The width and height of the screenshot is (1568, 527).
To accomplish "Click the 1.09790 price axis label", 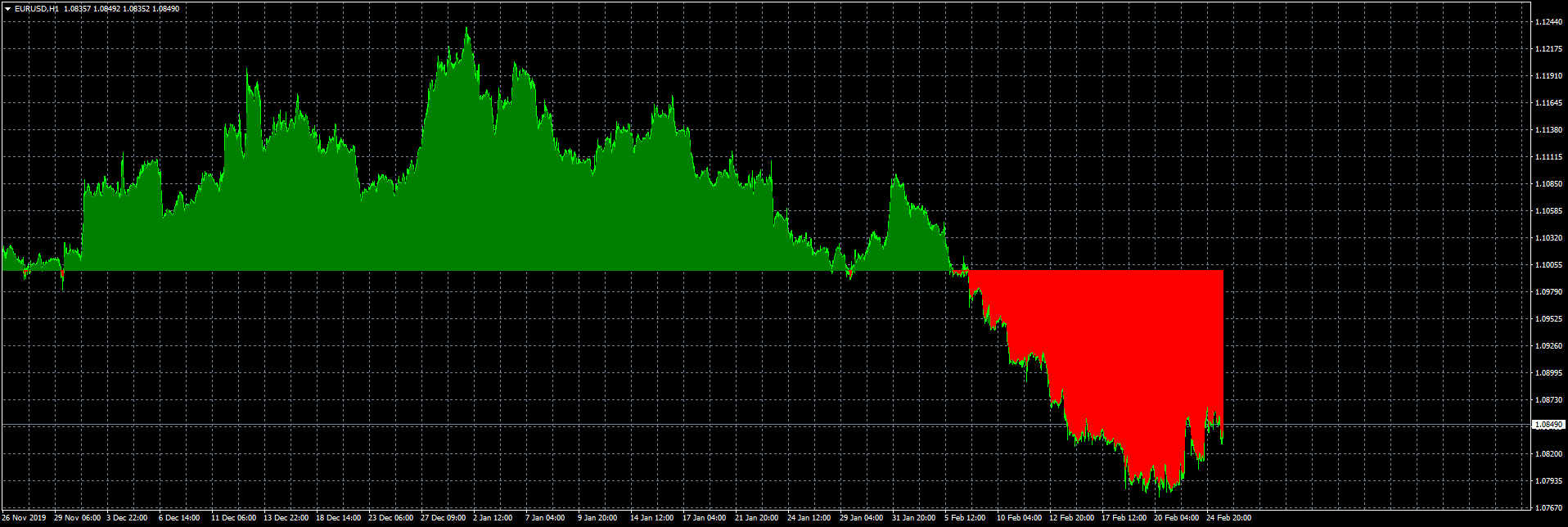I will tap(1548, 292).
